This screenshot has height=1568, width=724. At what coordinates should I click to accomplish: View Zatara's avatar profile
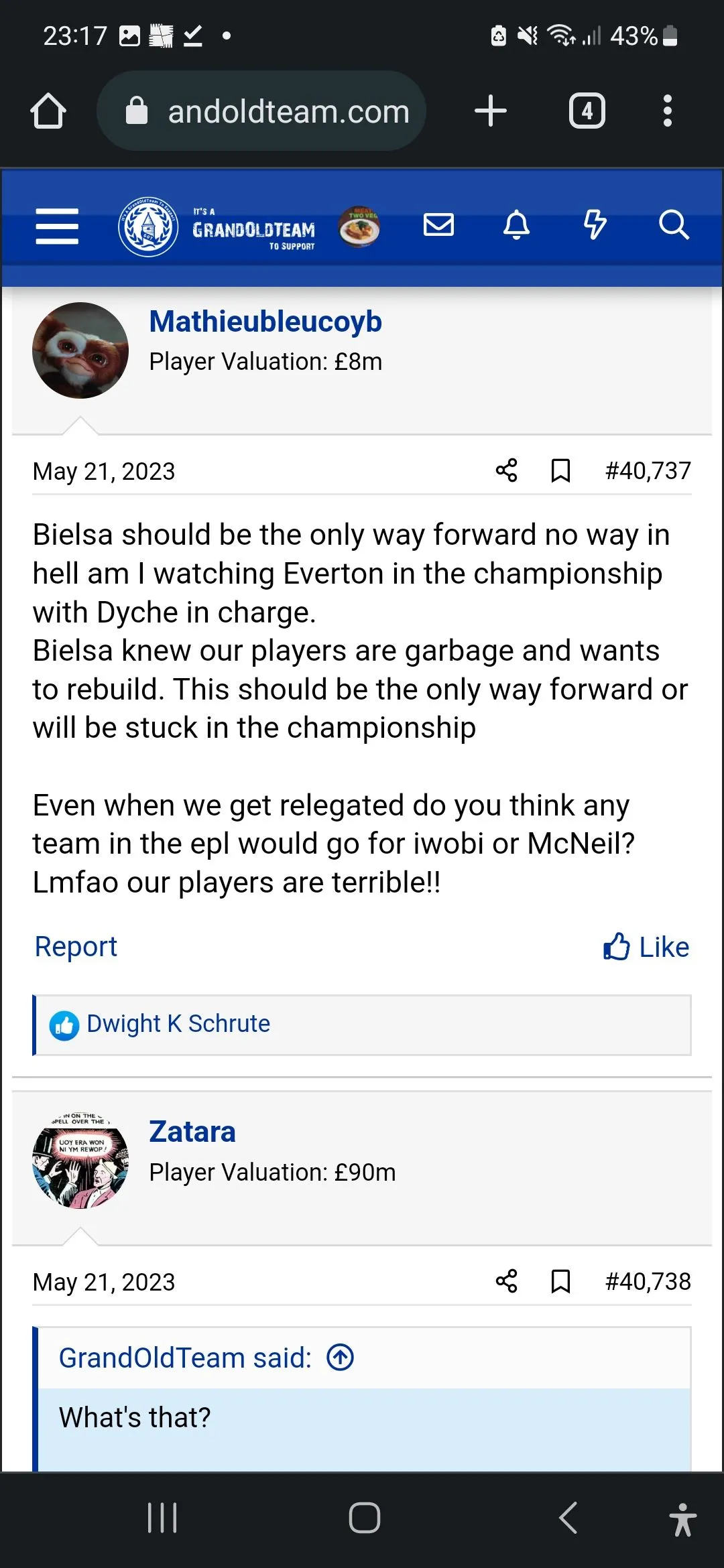[80, 1161]
